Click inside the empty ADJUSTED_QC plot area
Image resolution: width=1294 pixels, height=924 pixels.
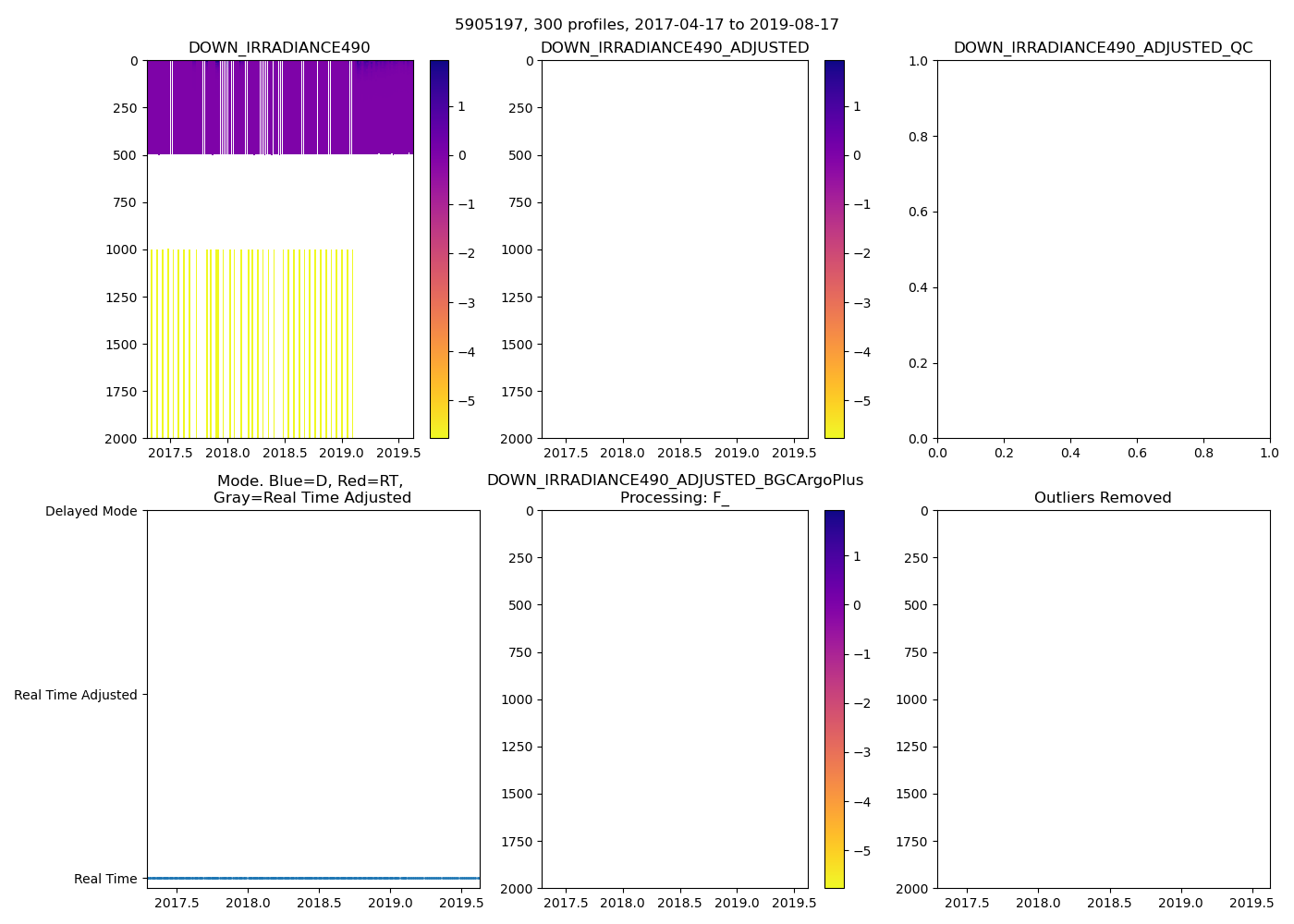pos(1103,249)
